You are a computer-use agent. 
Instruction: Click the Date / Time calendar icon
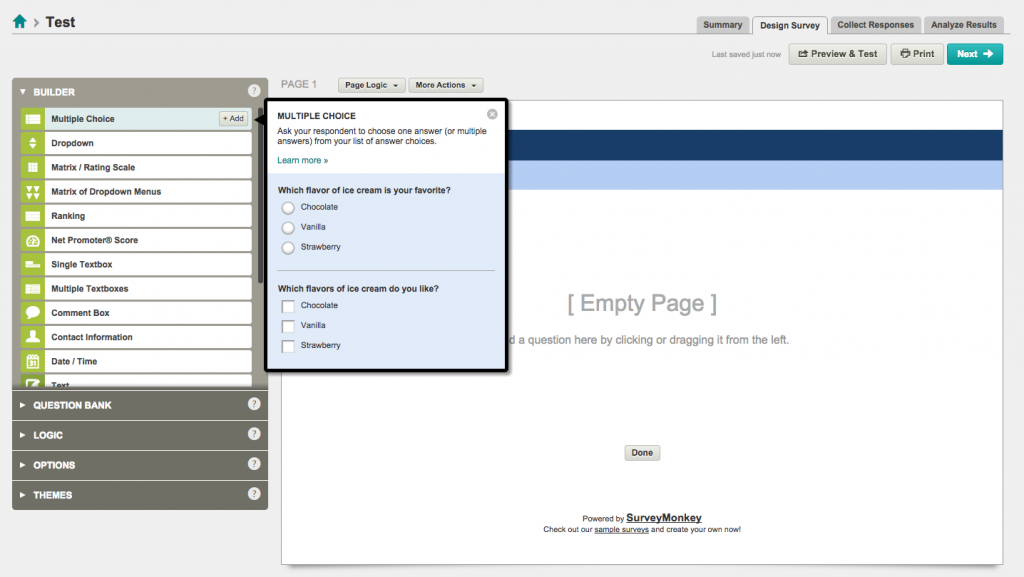click(32, 361)
